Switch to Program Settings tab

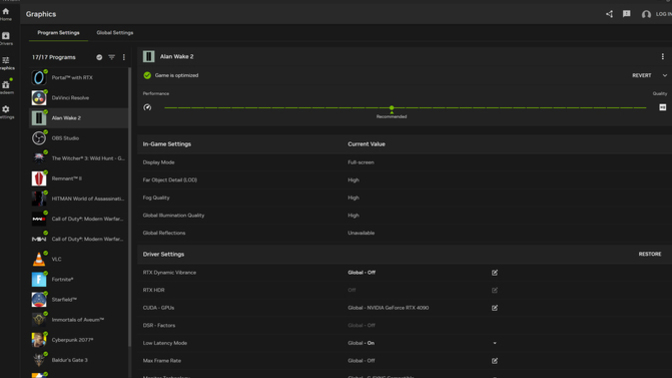(x=58, y=33)
